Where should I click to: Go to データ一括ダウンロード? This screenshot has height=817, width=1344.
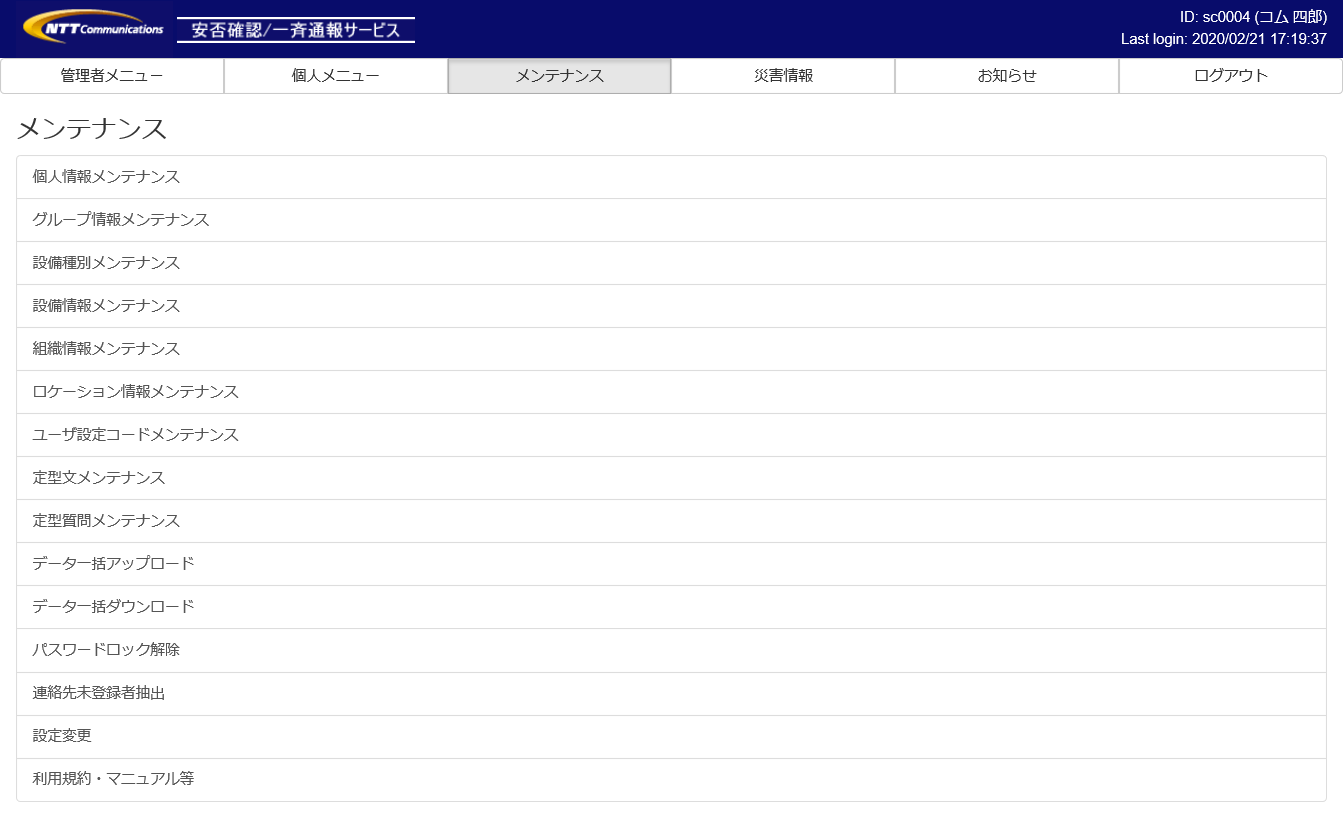113,607
